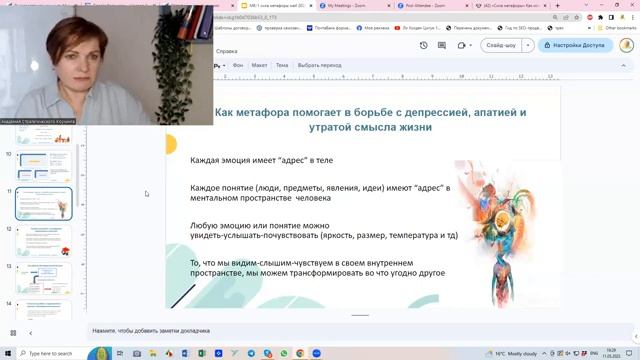The height and width of the screenshot is (360, 640).
Task: Open the Перечень докумен... bookmark
Action: coord(468,28)
